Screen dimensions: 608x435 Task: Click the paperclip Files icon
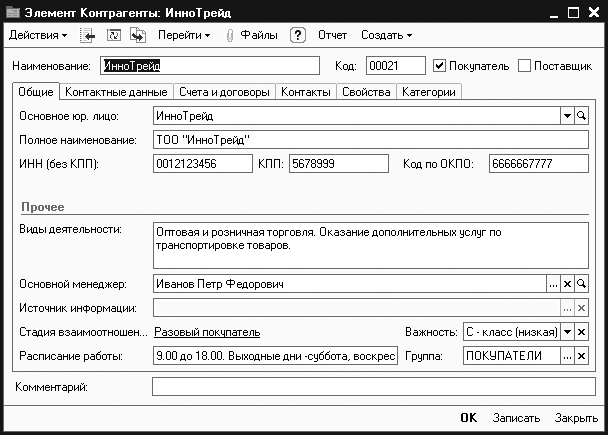230,35
